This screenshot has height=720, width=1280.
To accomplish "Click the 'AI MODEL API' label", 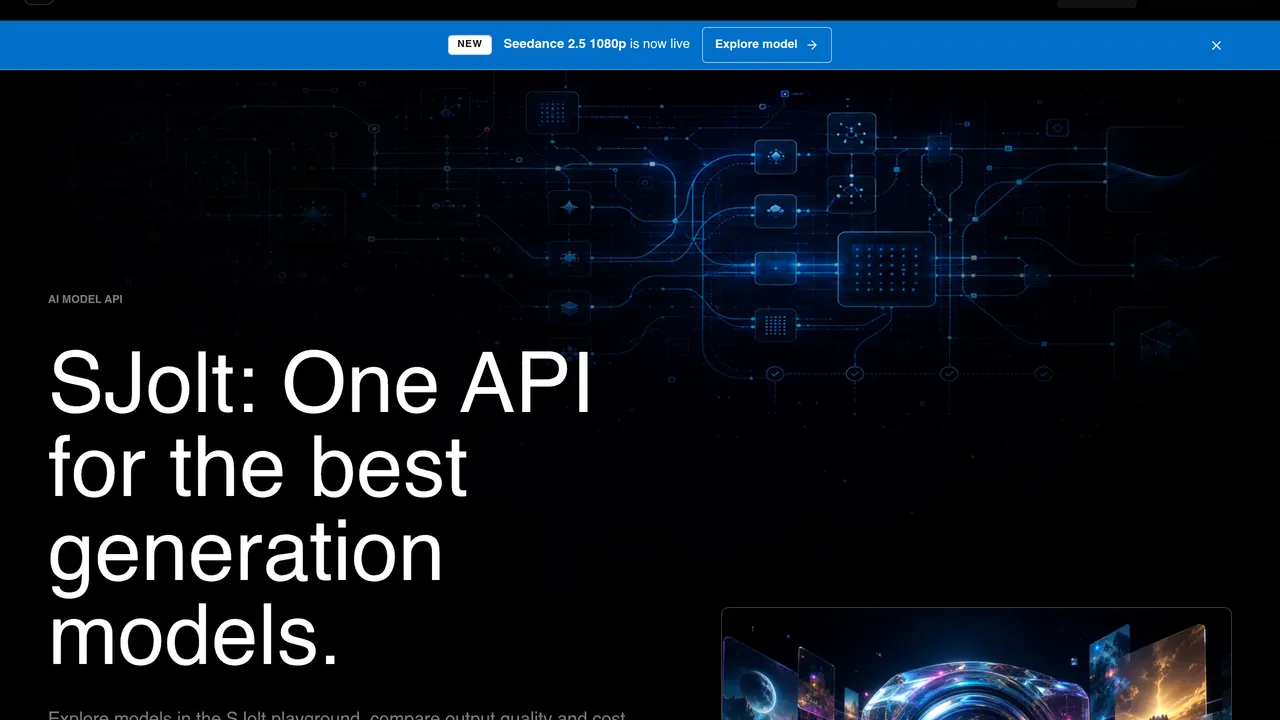I will pos(85,299).
